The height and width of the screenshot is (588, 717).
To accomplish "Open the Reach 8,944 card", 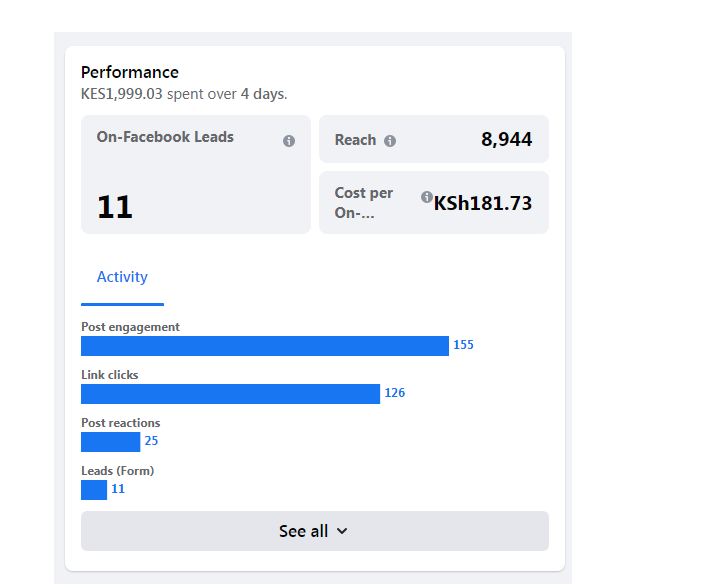I will click(x=434, y=139).
